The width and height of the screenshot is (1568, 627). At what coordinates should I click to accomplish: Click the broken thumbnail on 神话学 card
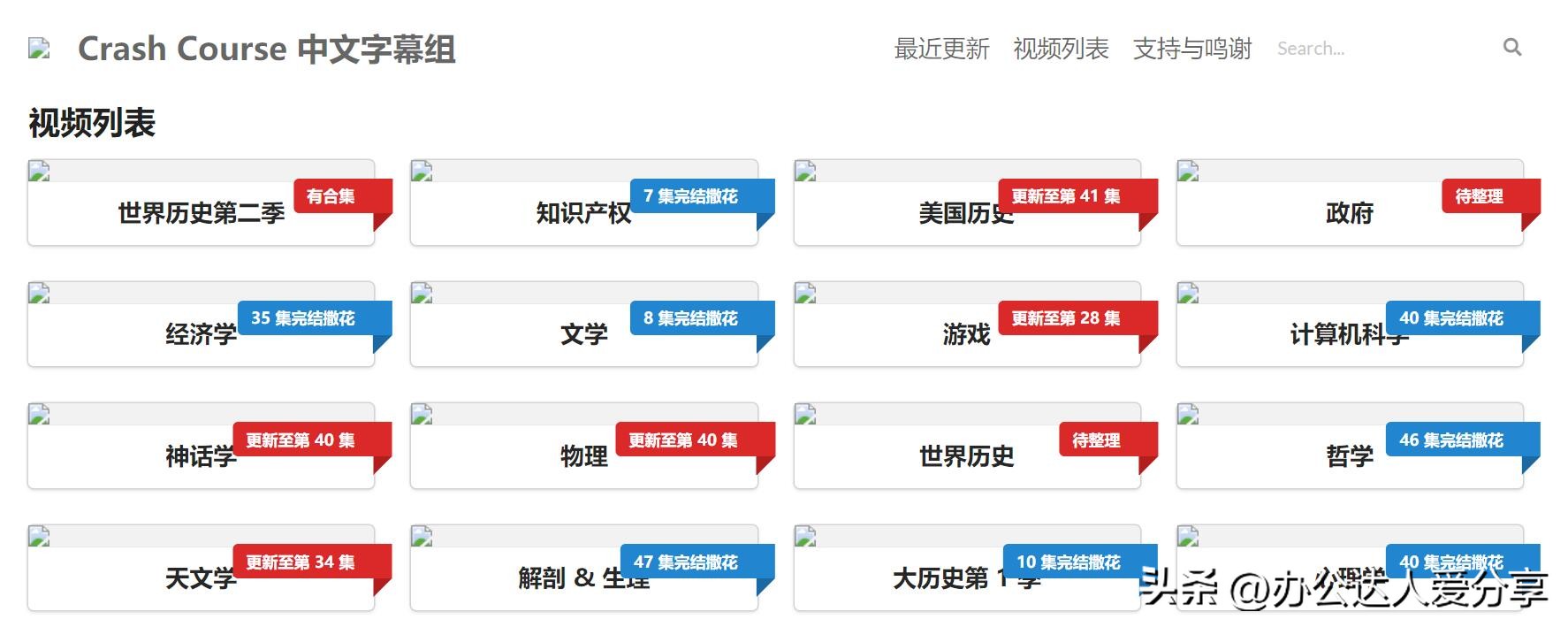point(39,416)
